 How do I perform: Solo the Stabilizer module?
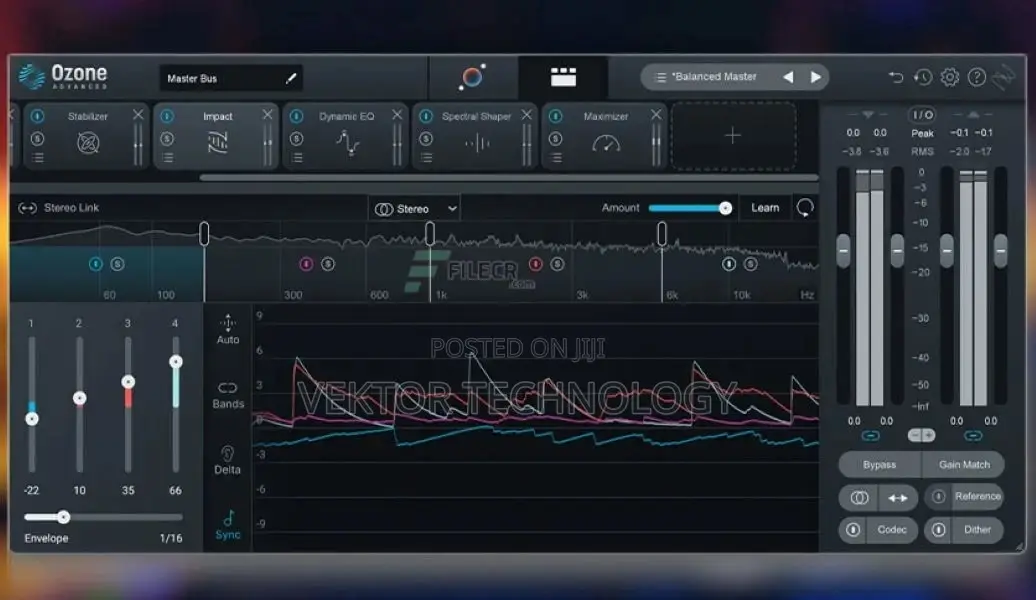[38, 139]
